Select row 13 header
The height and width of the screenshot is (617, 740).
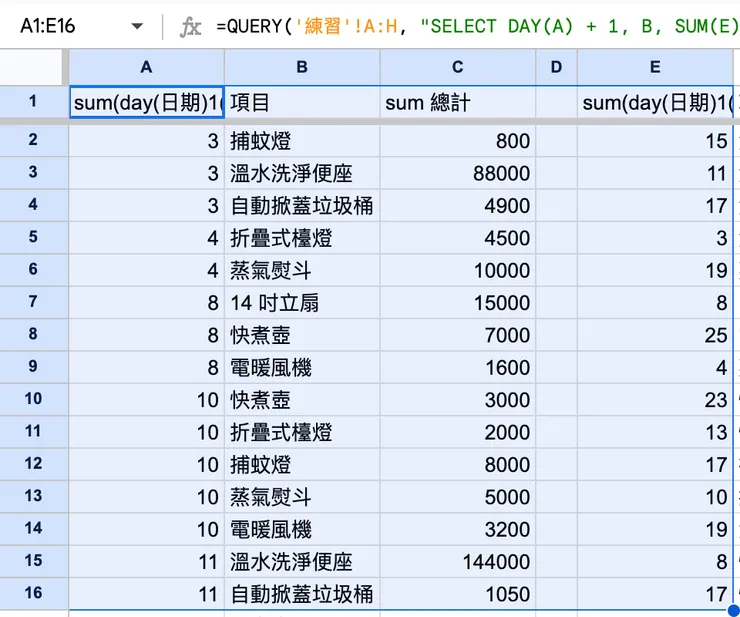coord(33,496)
